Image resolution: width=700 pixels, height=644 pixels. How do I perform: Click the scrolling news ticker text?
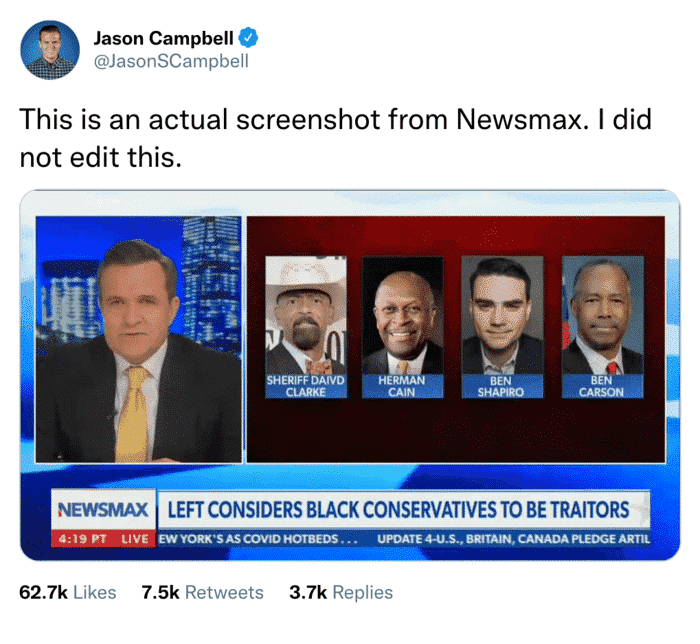(x=404, y=539)
